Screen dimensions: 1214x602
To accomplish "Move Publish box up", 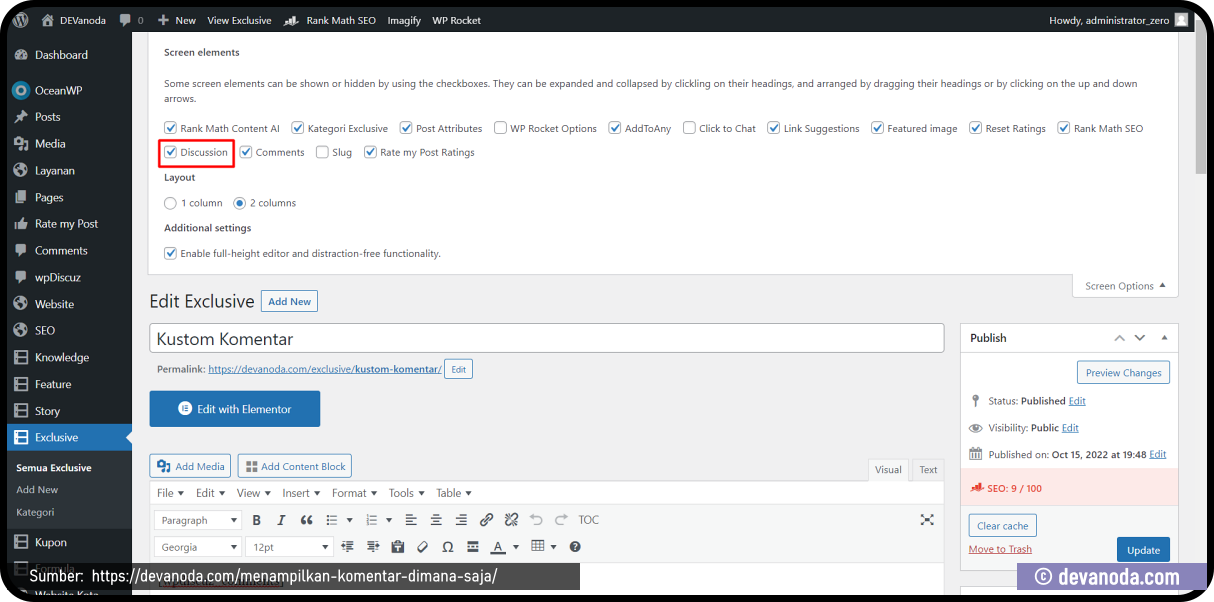I will pos(1120,338).
